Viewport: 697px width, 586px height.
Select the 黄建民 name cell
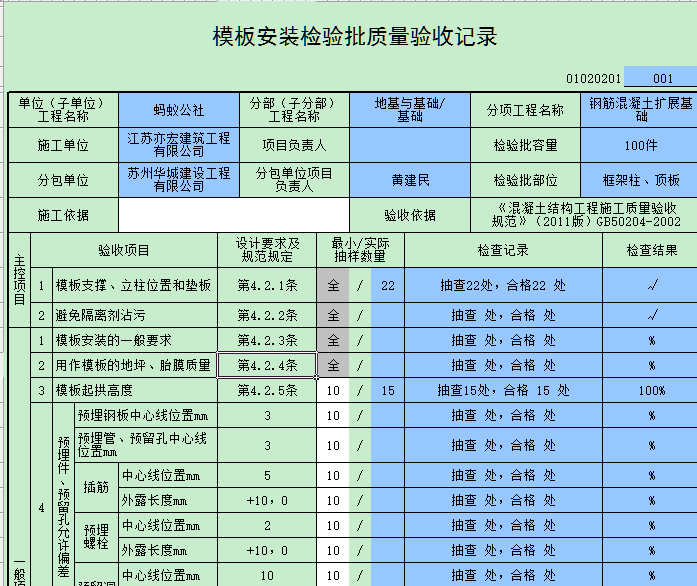pyautogui.click(x=410, y=180)
